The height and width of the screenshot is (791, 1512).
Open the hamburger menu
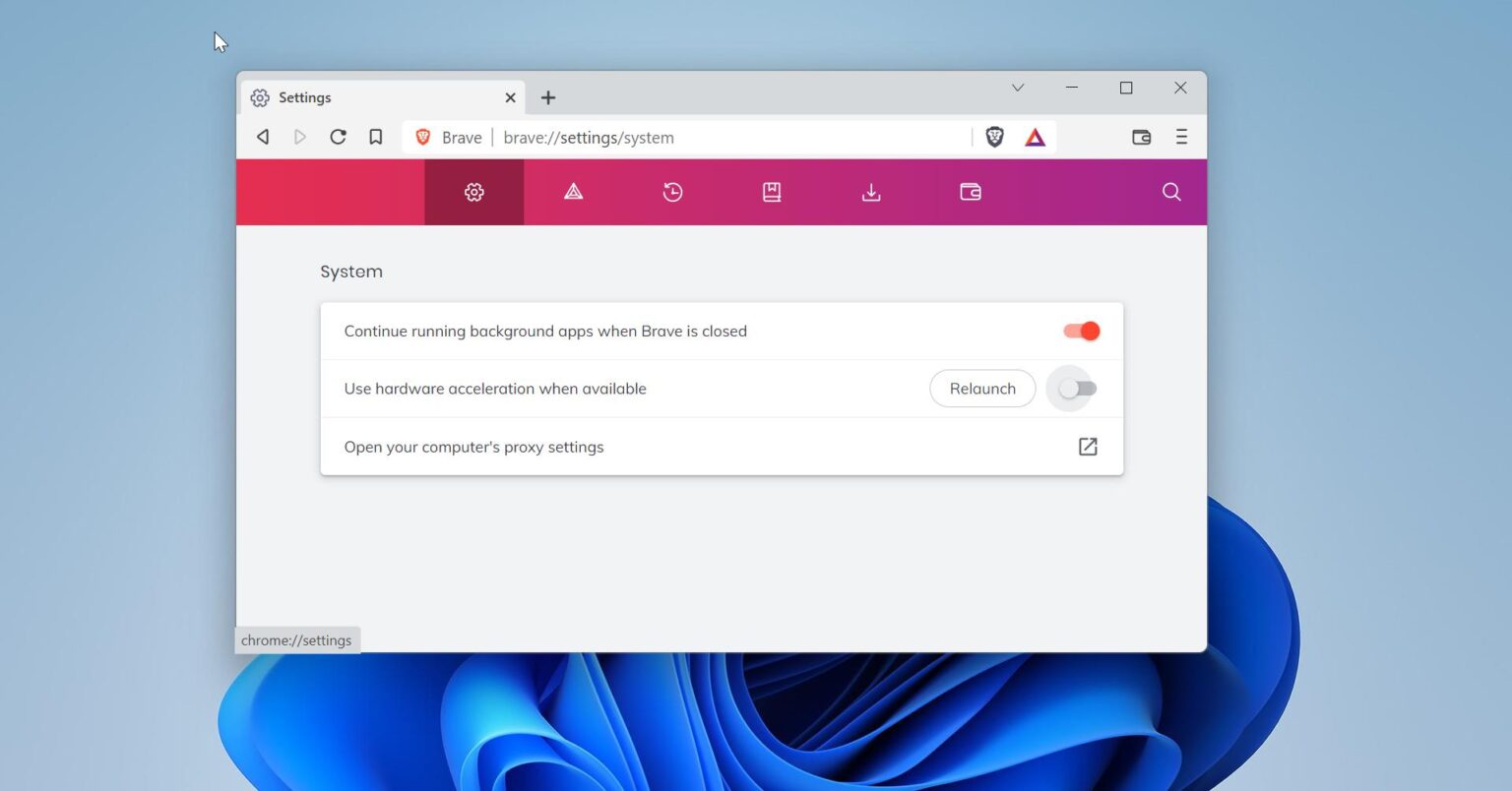[1180, 137]
